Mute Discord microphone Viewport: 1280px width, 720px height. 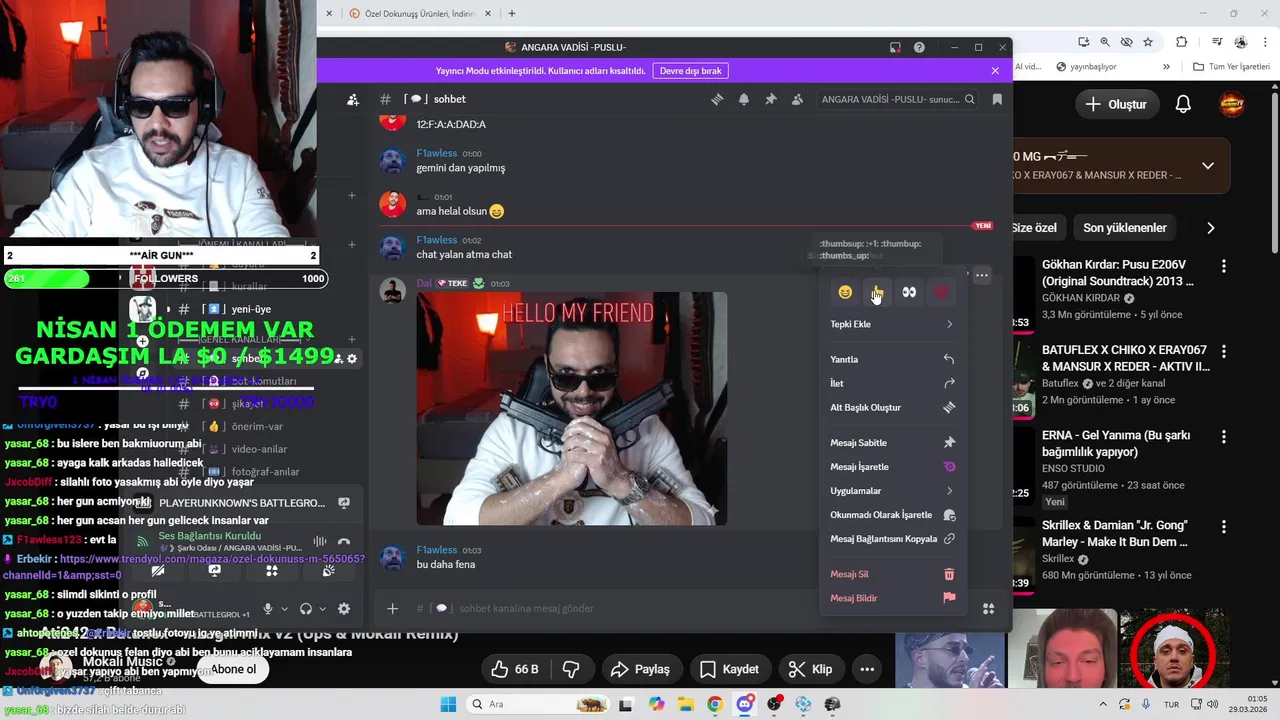click(x=267, y=608)
